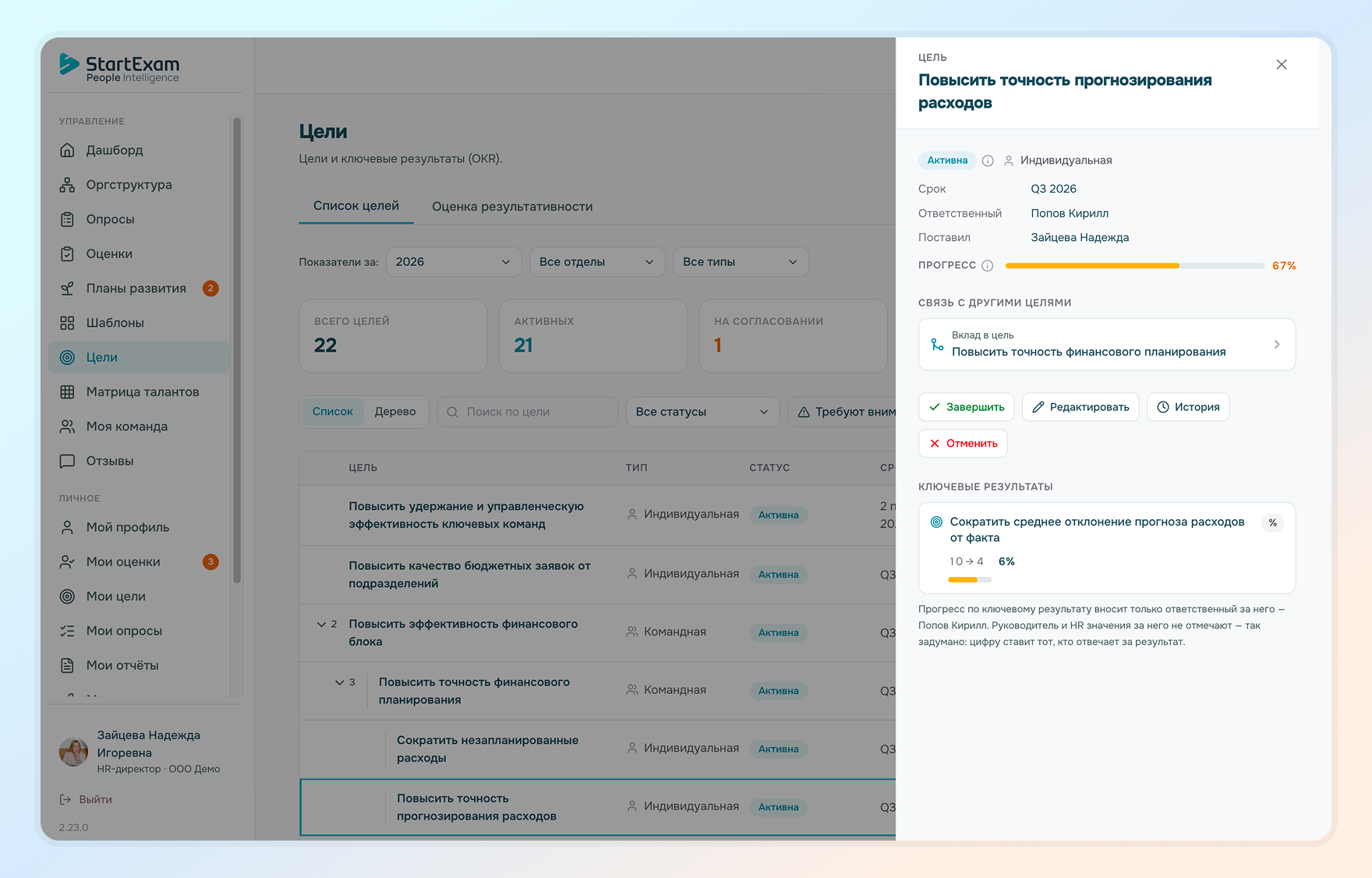Click the 67% goal progress bar
1372x878 pixels.
[x=1134, y=266]
